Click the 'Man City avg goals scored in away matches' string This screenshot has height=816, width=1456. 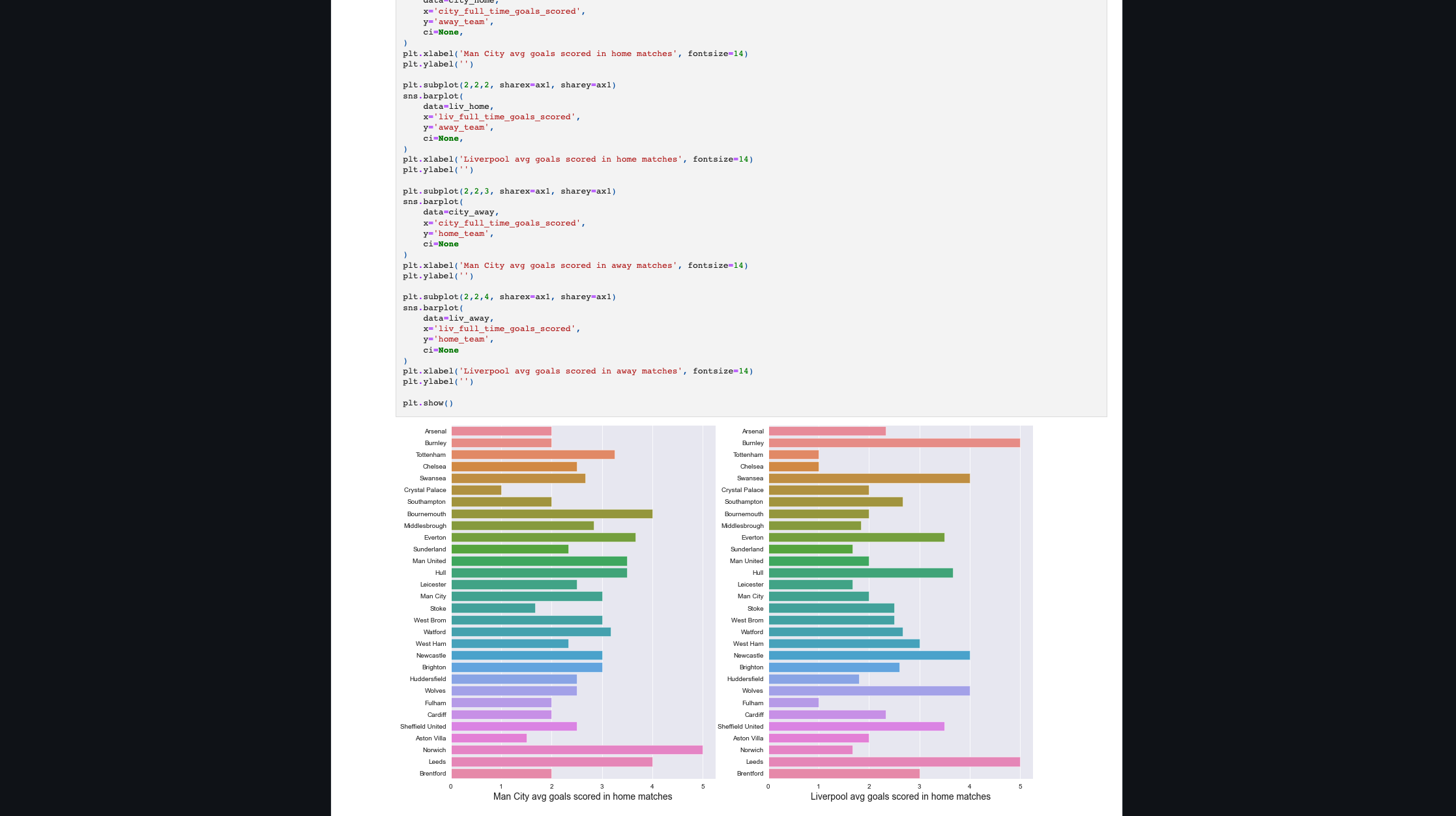[567, 265]
